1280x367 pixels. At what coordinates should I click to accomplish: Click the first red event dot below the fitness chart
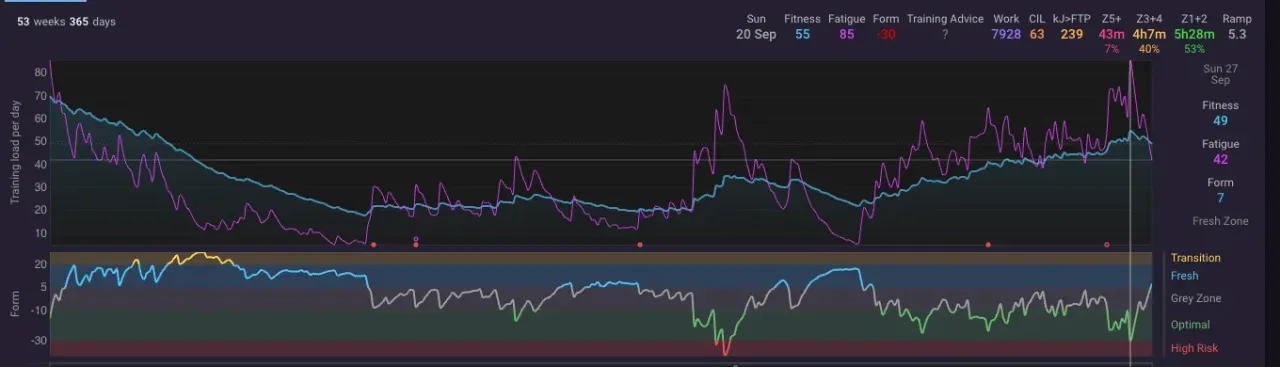coord(373,244)
